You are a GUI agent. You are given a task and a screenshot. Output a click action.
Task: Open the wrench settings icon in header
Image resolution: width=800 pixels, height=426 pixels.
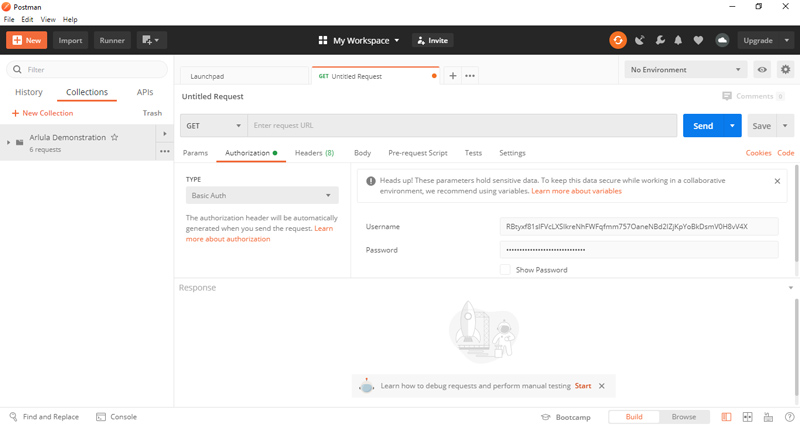(660, 40)
